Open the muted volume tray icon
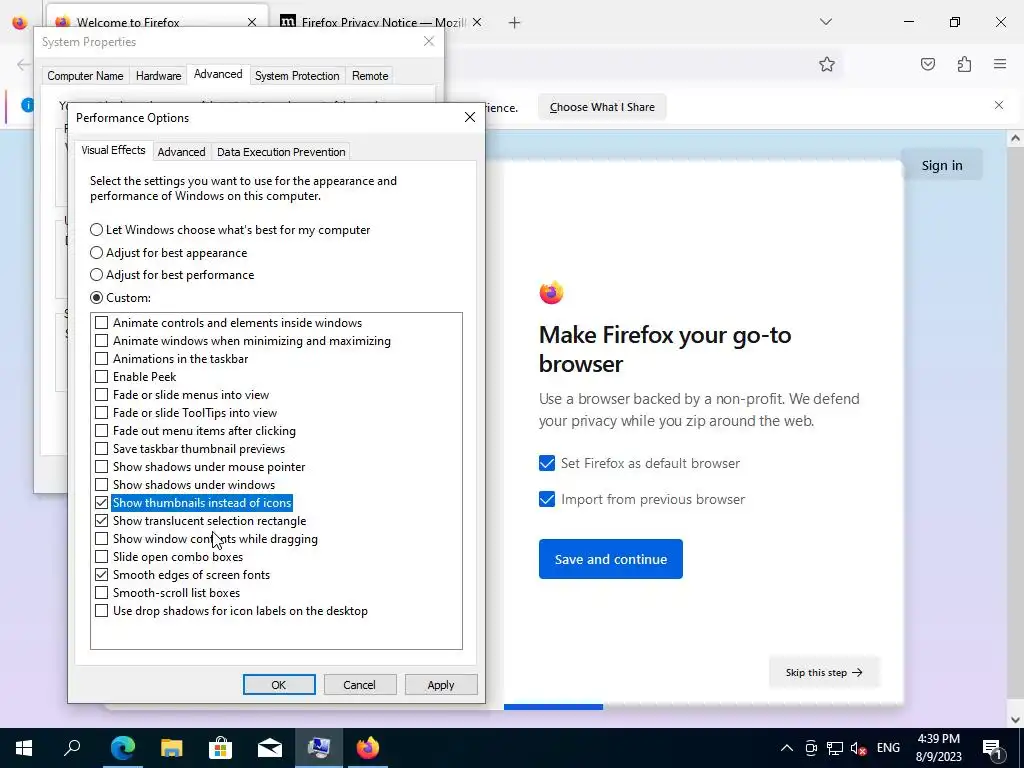 pos(859,748)
